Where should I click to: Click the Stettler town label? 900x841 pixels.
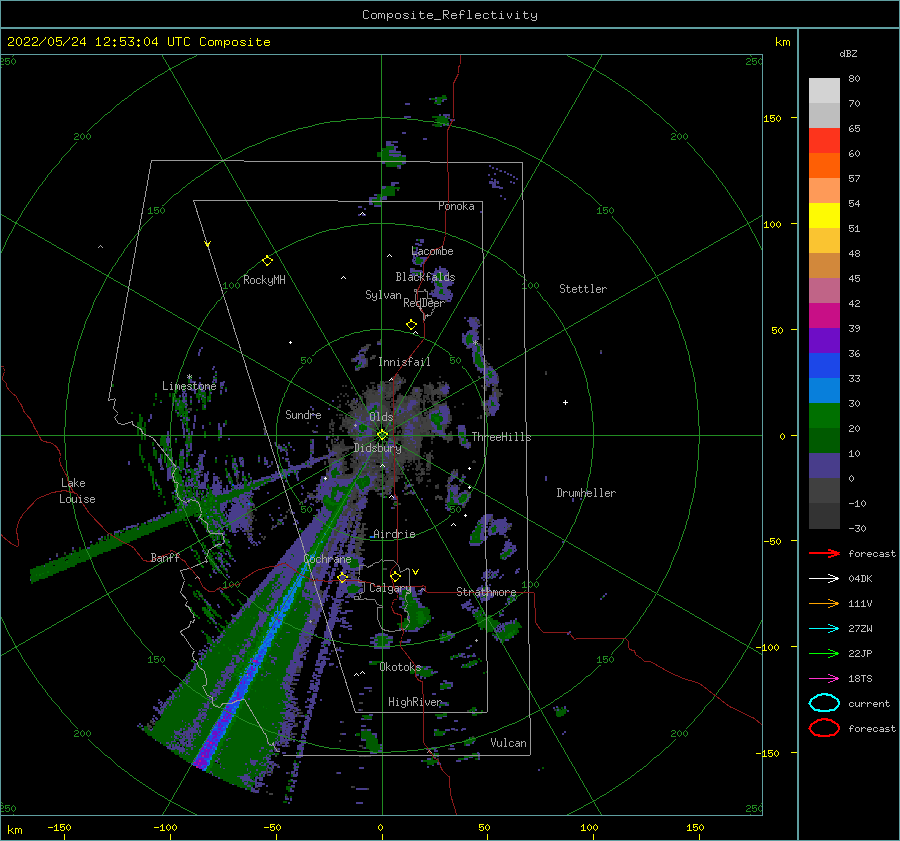pyautogui.click(x=583, y=289)
